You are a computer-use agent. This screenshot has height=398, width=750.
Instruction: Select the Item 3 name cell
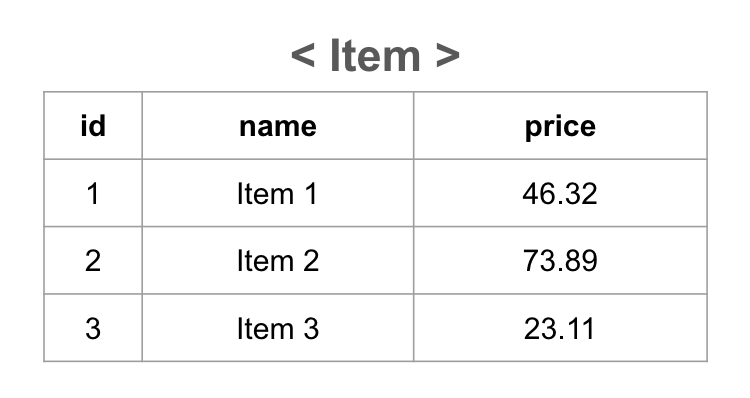pyautogui.click(x=278, y=328)
